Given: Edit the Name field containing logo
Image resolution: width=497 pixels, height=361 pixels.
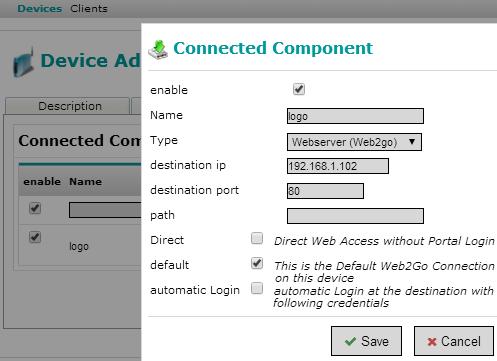Looking at the screenshot, I should pyautogui.click(x=355, y=116).
